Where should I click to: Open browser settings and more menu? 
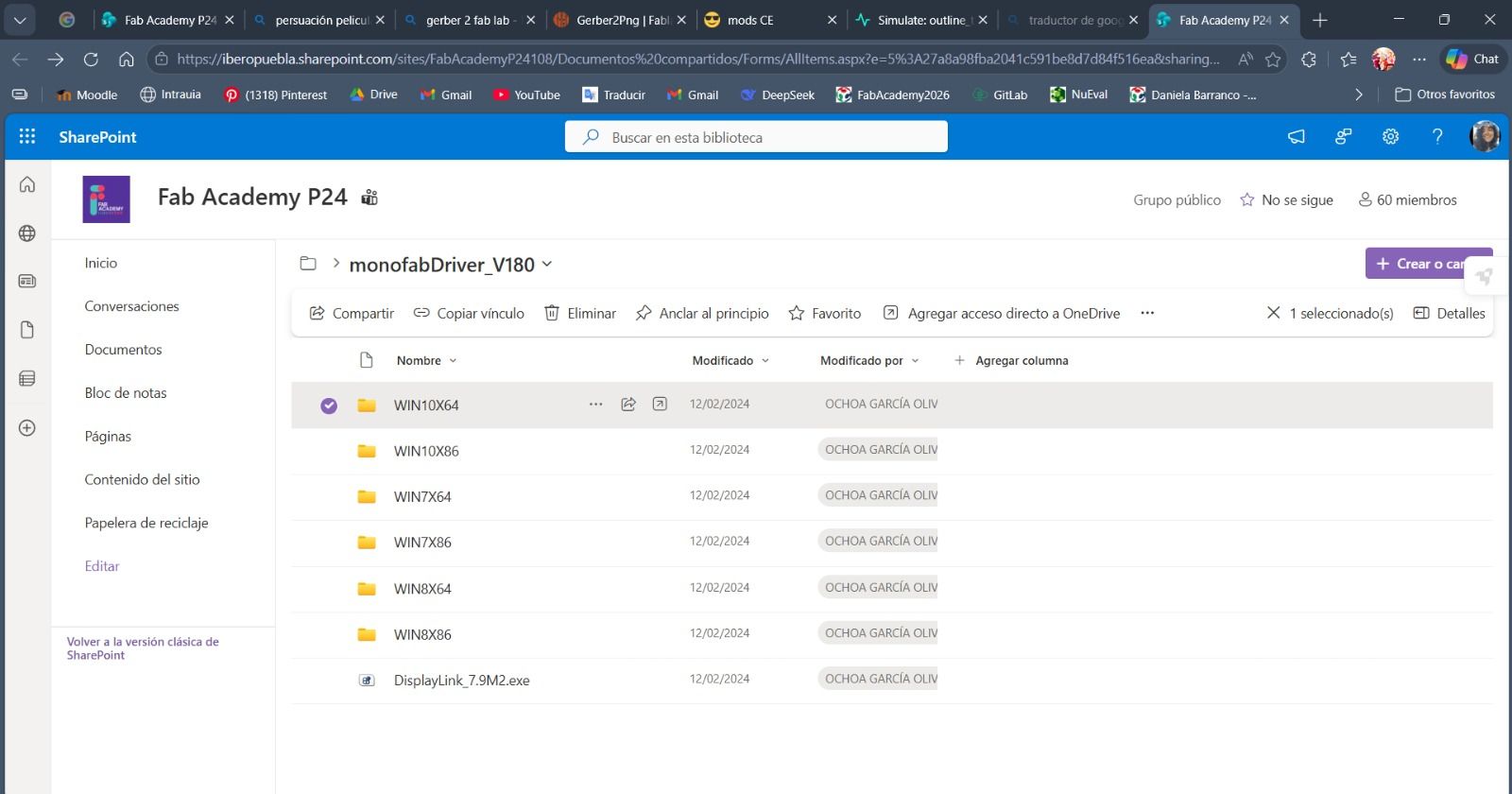pyautogui.click(x=1419, y=59)
